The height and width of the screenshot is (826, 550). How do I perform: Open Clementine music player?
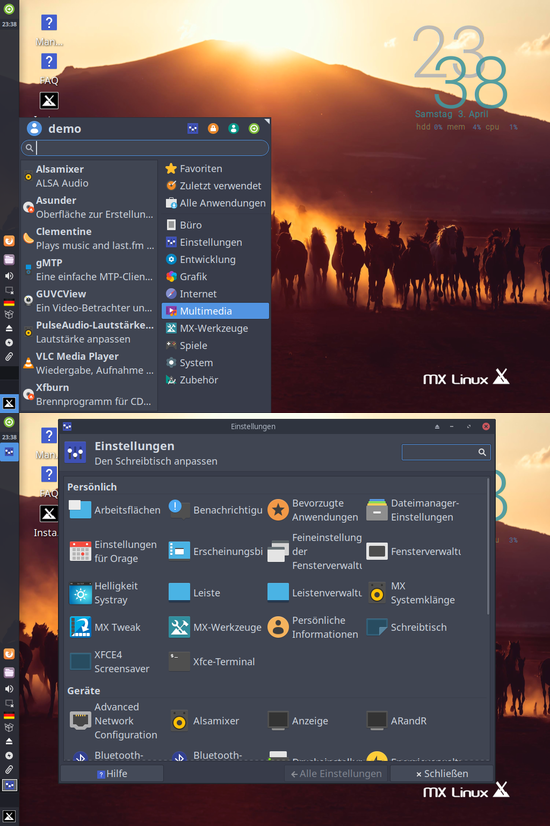pyautogui.click(x=89, y=238)
